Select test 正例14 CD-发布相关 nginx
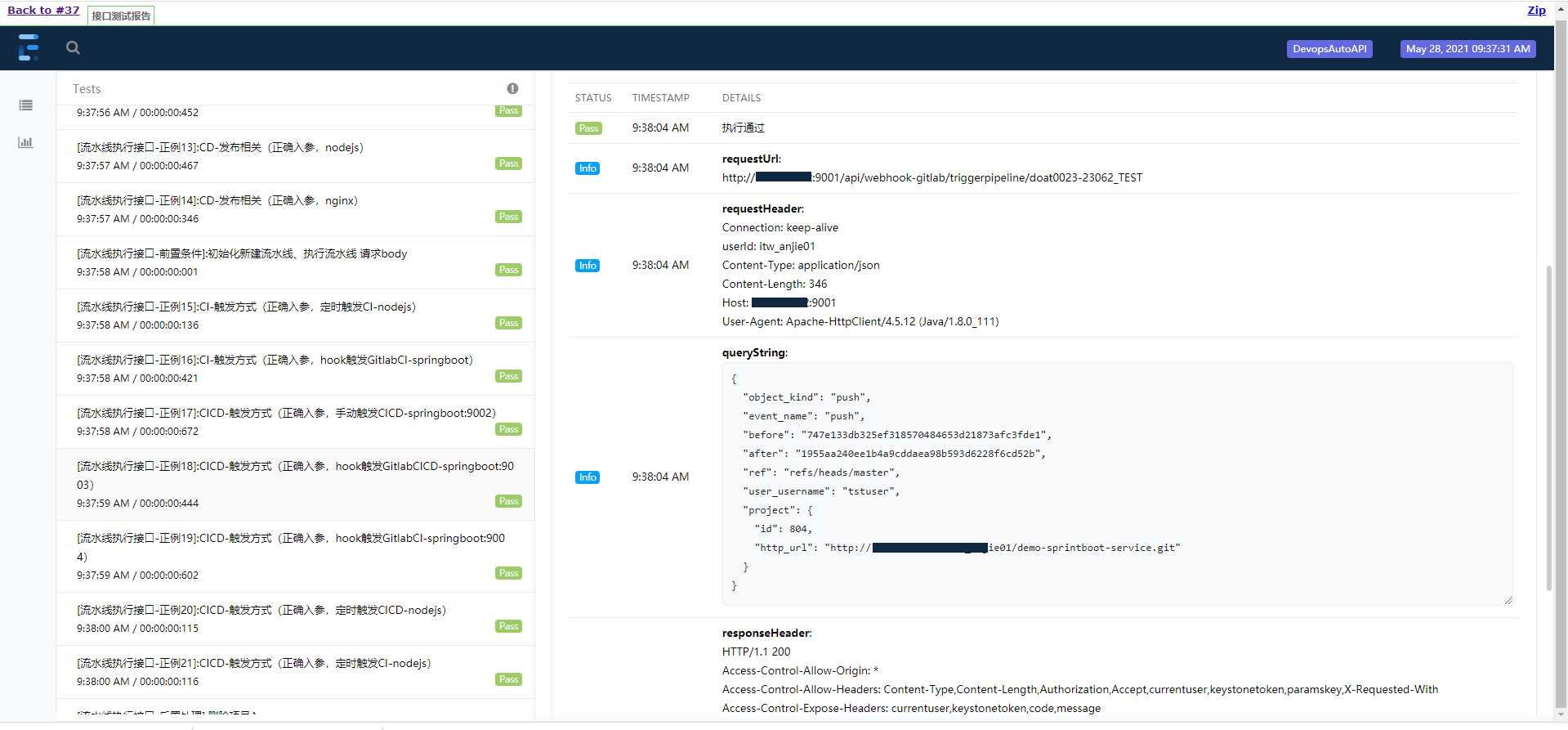This screenshot has height=730, width=1568. click(x=295, y=209)
